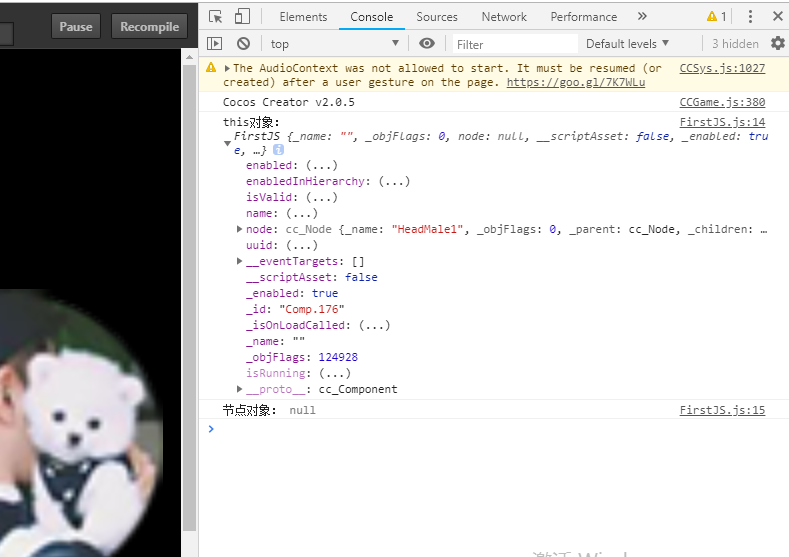Expand the node: cc_Node entry

[x=240, y=229]
